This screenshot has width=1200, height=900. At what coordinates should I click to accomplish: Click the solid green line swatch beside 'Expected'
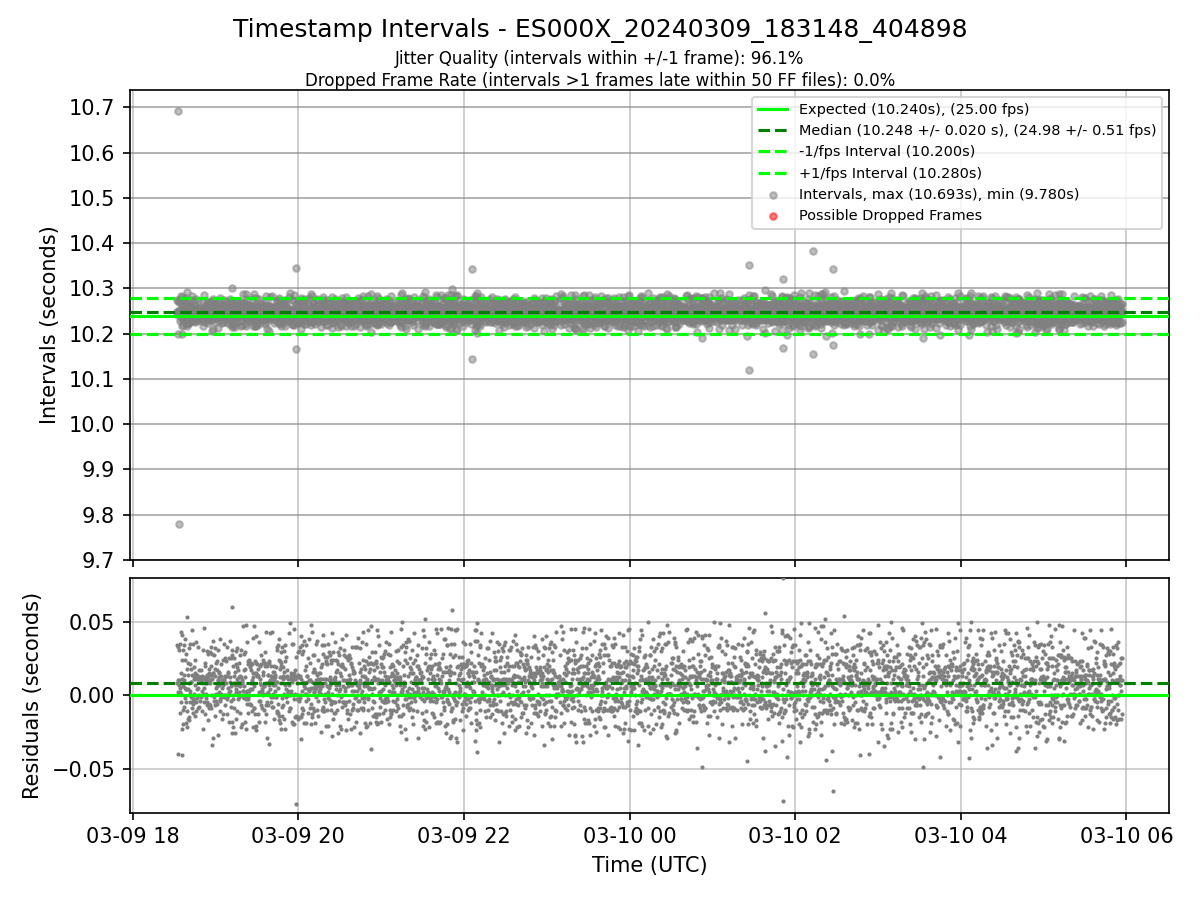(773, 109)
